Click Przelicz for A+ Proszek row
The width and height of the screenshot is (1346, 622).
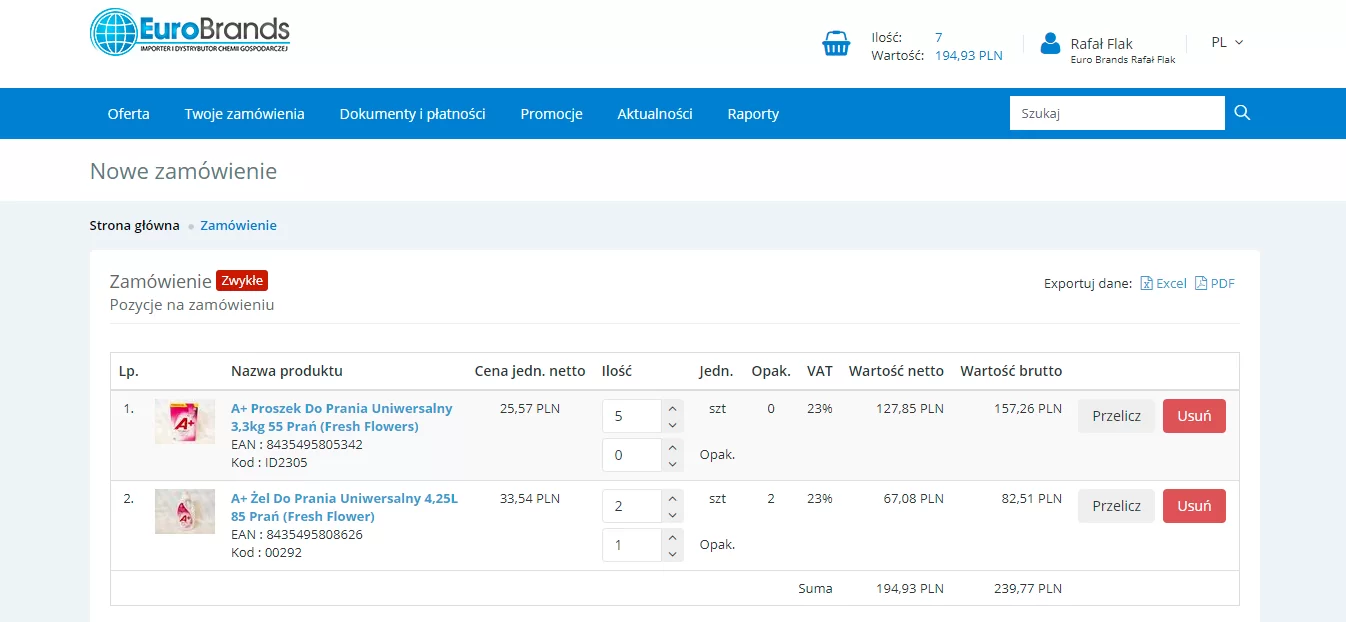1116,416
